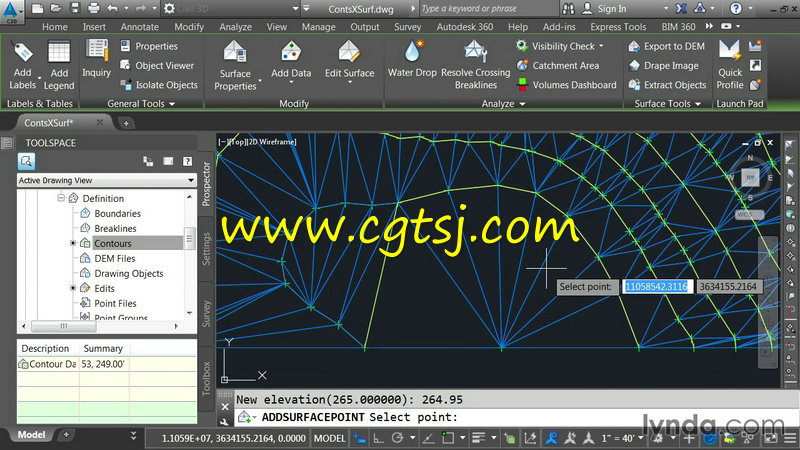Click Sign In
800x450 pixels.
(x=604, y=8)
